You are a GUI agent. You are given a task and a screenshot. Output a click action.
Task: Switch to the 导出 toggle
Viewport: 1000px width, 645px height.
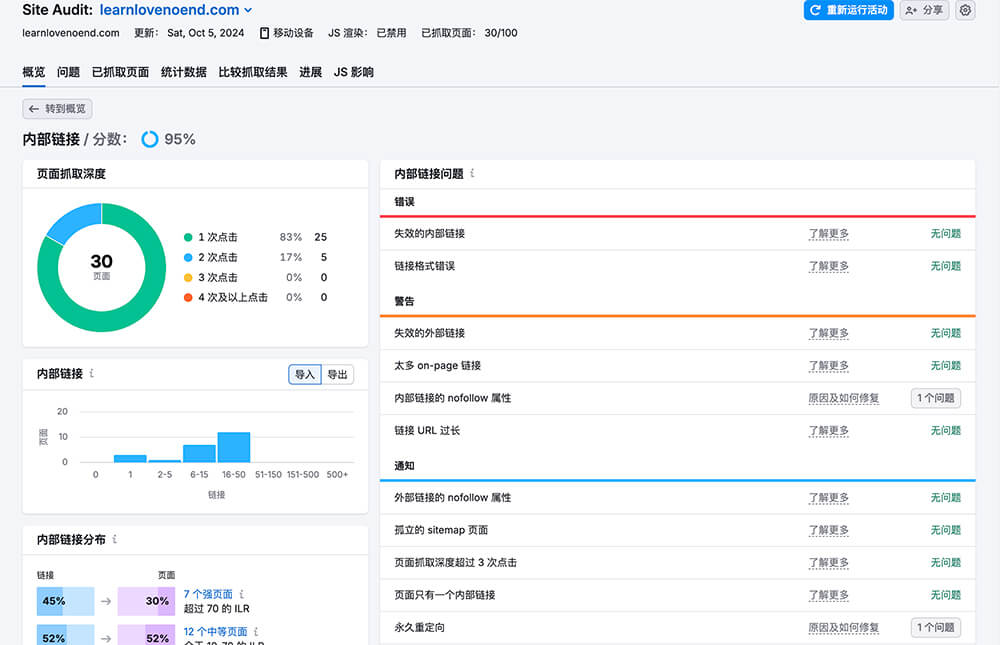click(337, 374)
